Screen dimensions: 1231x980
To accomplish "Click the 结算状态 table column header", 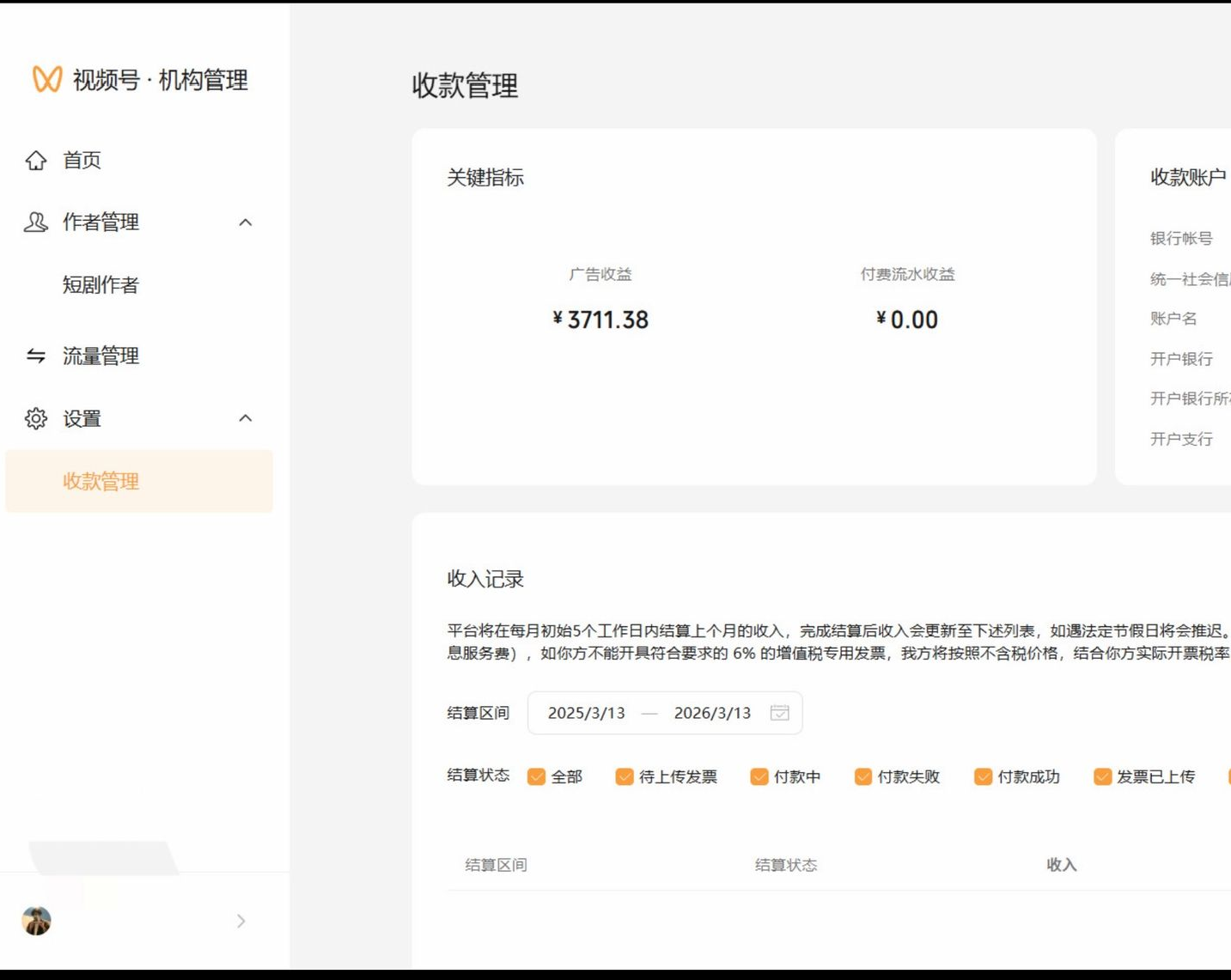I will coord(786,865).
